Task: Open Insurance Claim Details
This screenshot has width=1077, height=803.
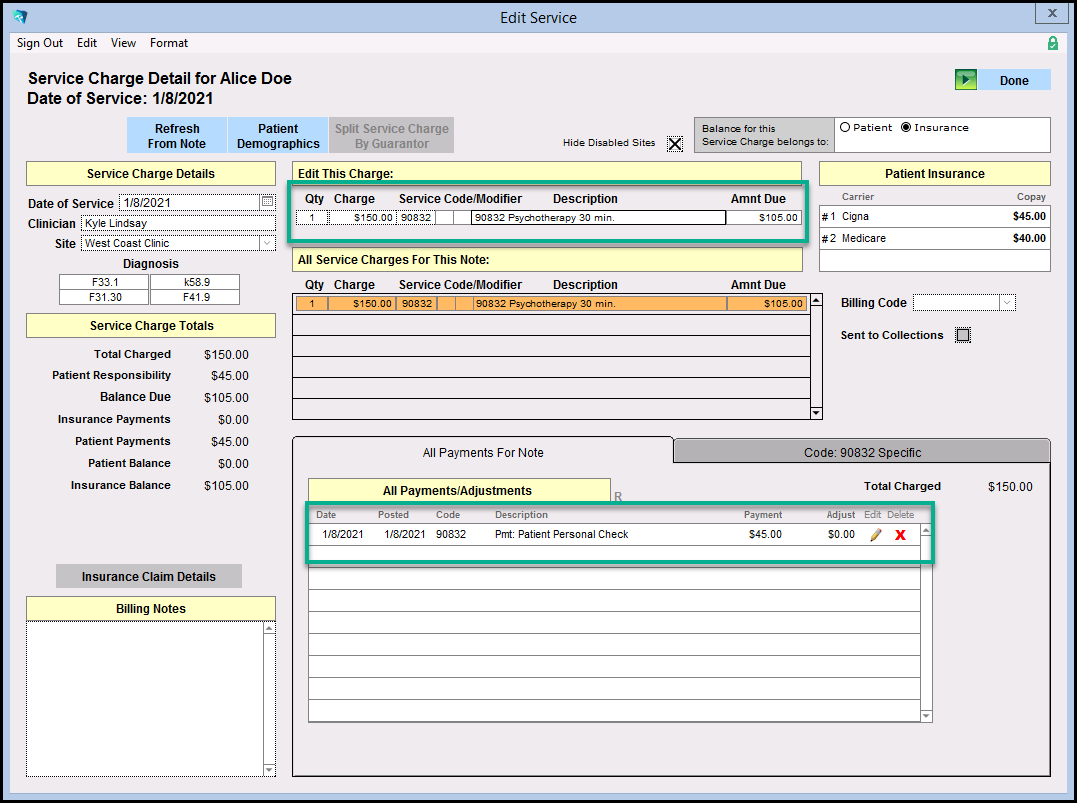Action: pyautogui.click(x=149, y=576)
